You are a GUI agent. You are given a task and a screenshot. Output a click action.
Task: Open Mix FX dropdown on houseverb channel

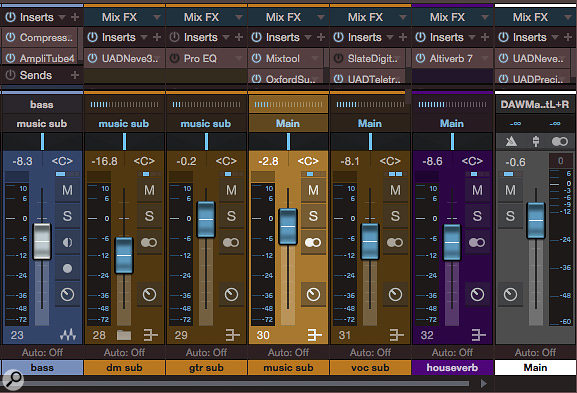click(x=485, y=17)
